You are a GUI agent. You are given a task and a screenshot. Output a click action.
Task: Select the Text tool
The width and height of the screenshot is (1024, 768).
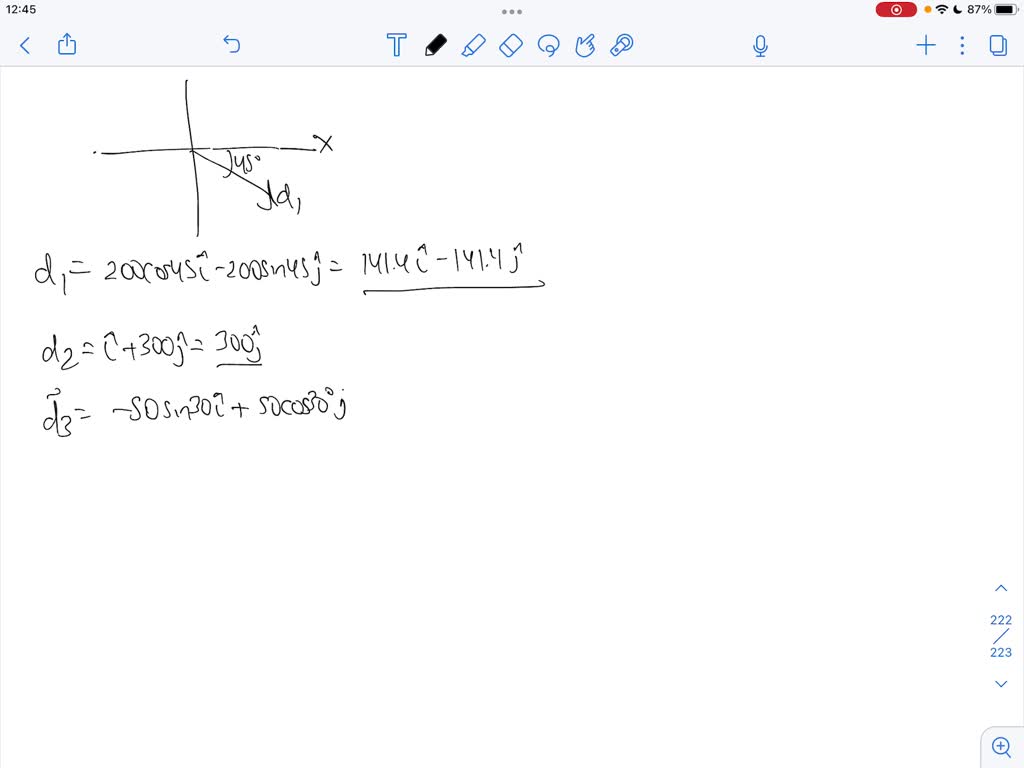pyautogui.click(x=396, y=45)
